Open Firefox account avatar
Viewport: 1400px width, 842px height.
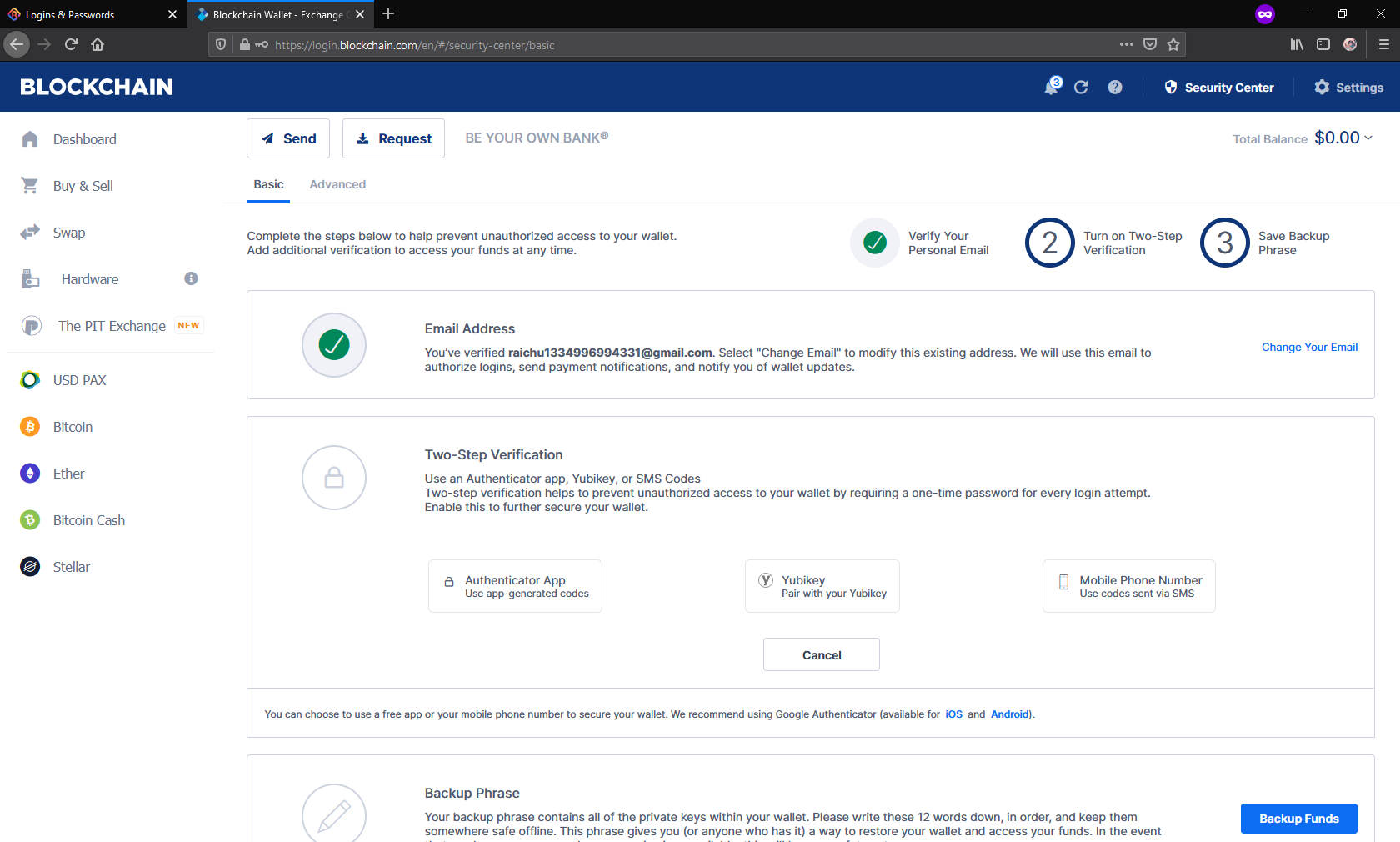point(1350,44)
